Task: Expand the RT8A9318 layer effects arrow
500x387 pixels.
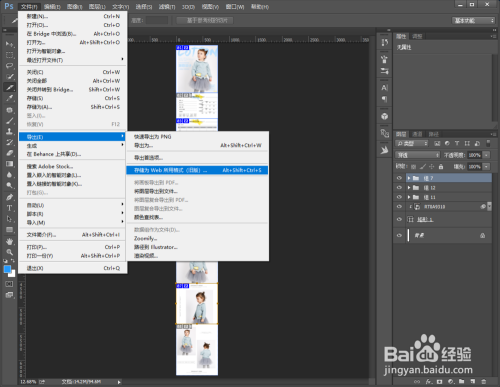Action: 489,207
